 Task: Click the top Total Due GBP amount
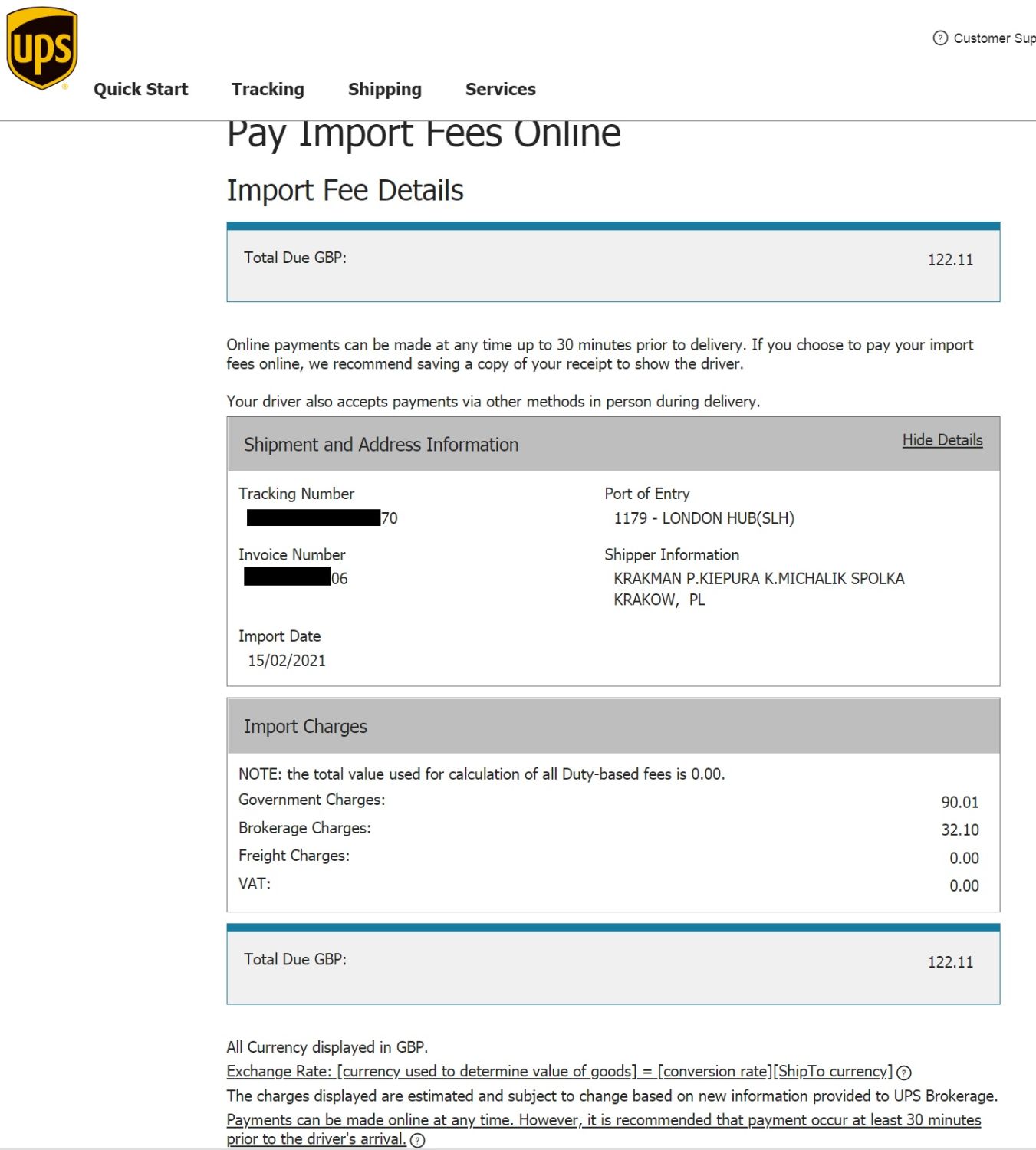[x=950, y=259]
